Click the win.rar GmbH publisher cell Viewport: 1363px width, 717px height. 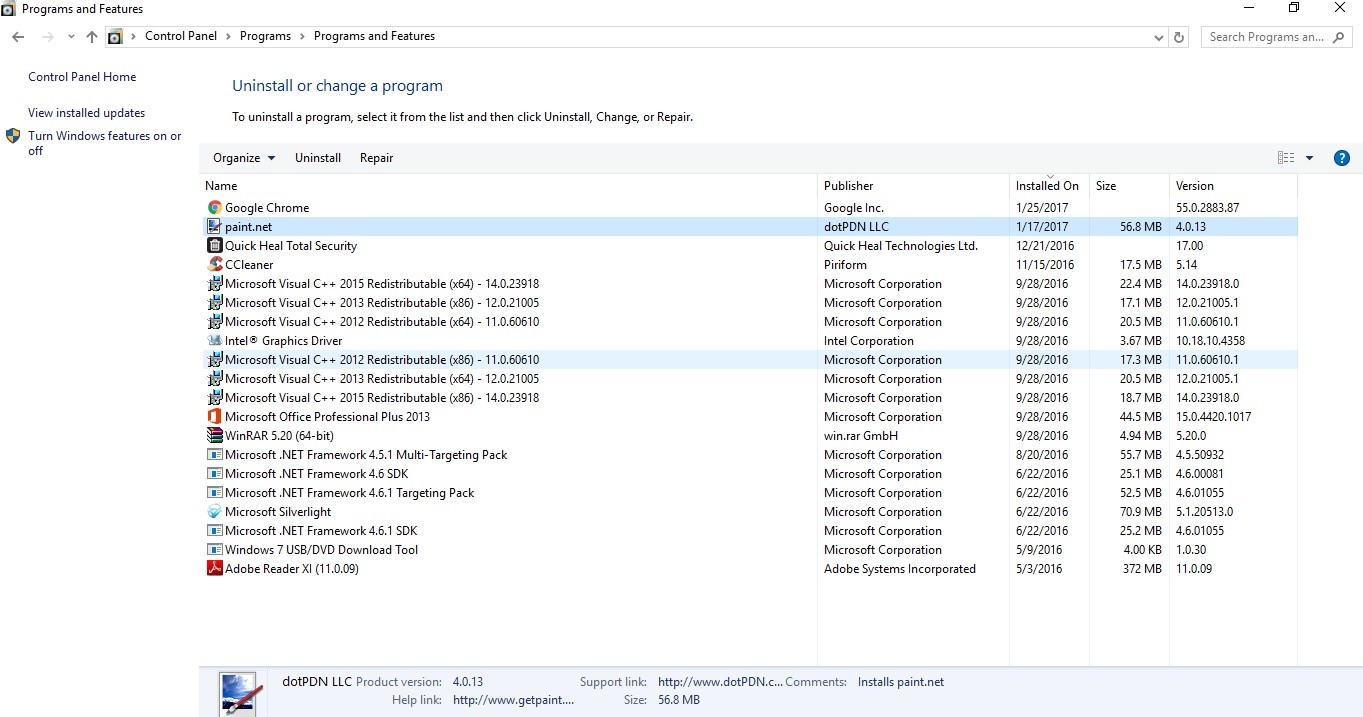(861, 436)
